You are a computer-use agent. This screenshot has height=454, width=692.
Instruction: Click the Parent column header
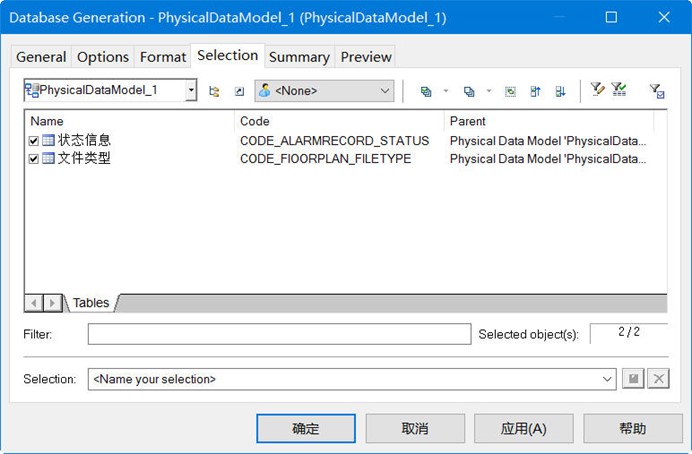point(549,121)
